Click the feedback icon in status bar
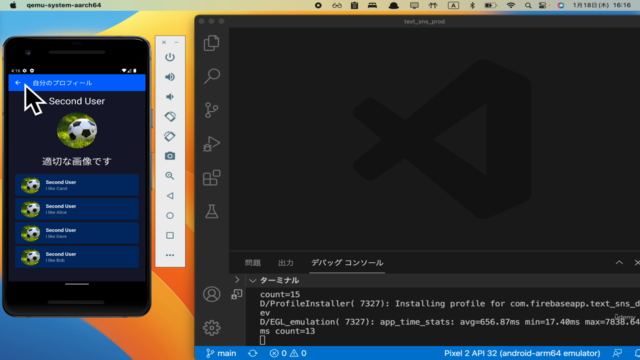The width and height of the screenshot is (640, 360). tap(617, 353)
